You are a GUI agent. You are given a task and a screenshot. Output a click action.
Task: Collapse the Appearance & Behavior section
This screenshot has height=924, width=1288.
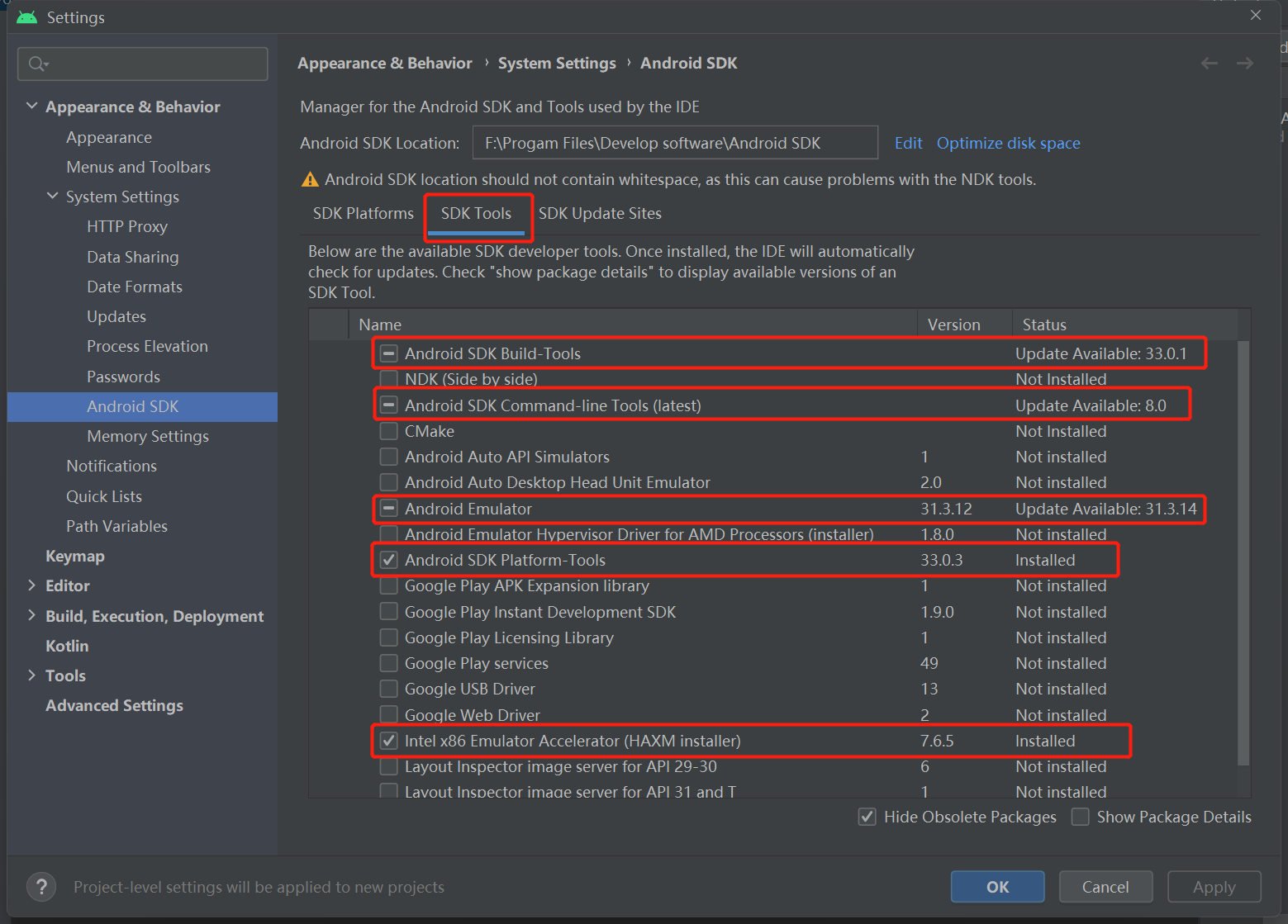(32, 107)
